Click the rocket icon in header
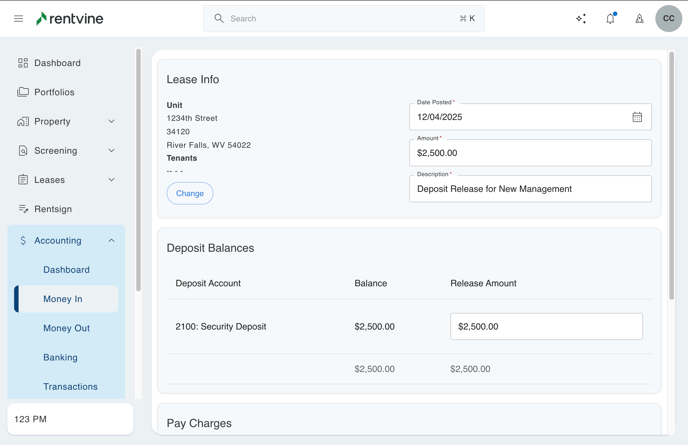688x445 pixels. coord(639,18)
